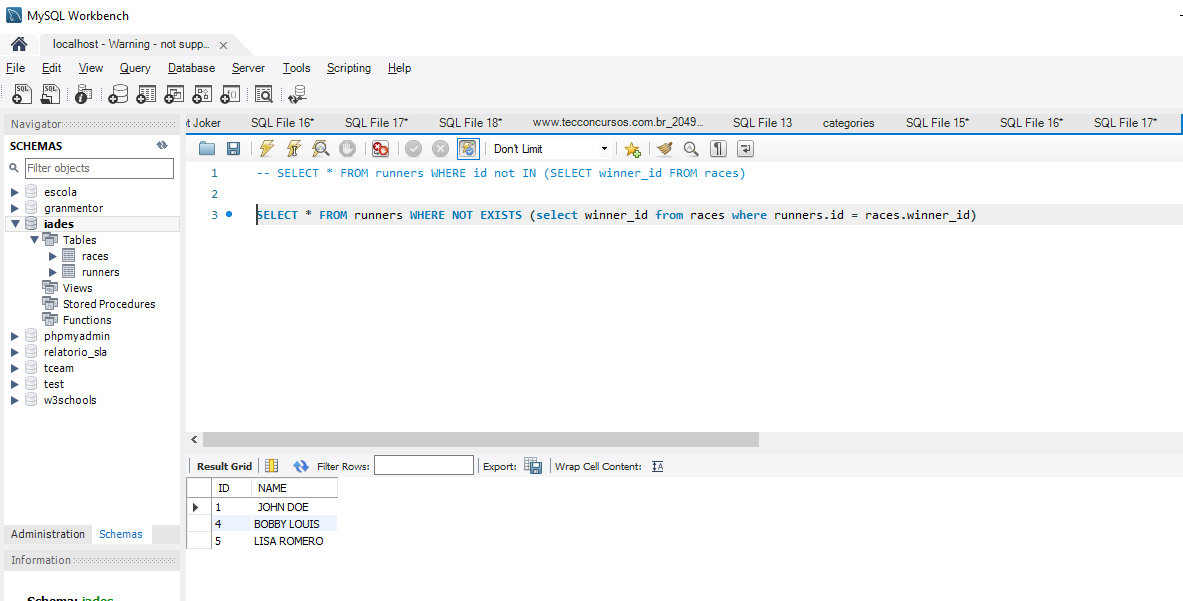Click the Home tab house icon
Screen dimensions: 1183x601
click(19, 44)
